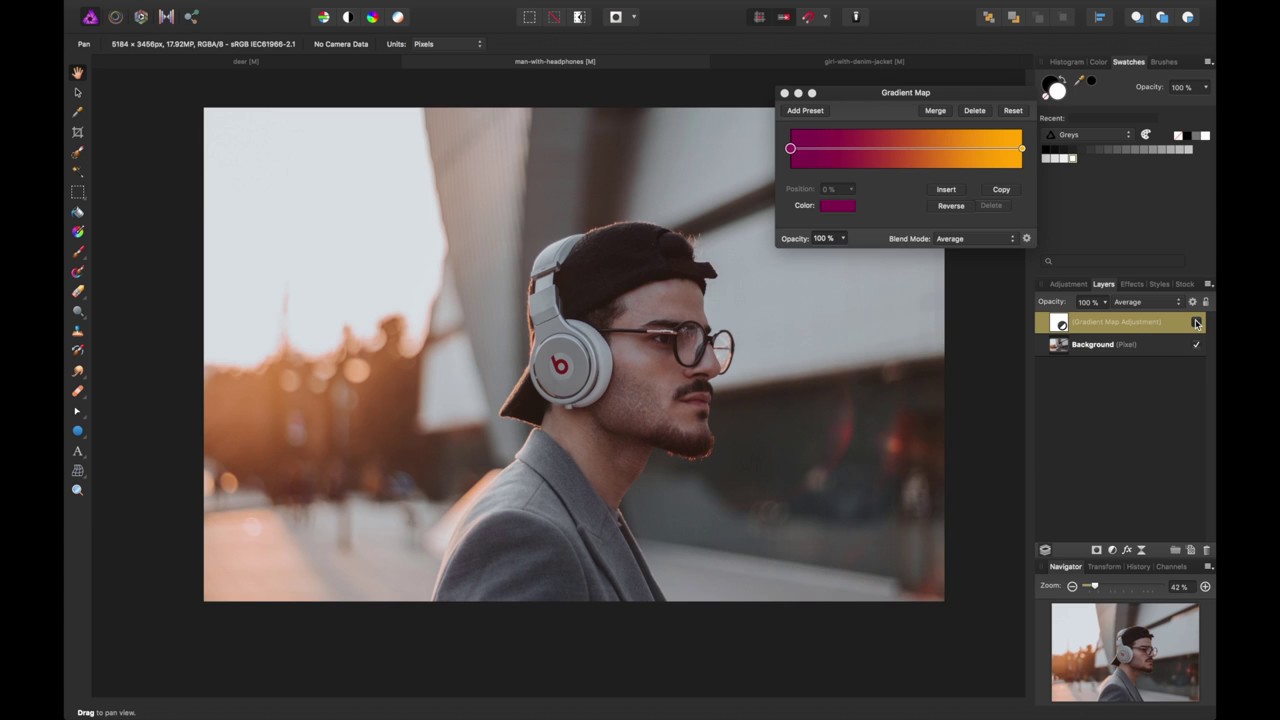
Task: Click the Copy stop button
Action: pos(1001,190)
